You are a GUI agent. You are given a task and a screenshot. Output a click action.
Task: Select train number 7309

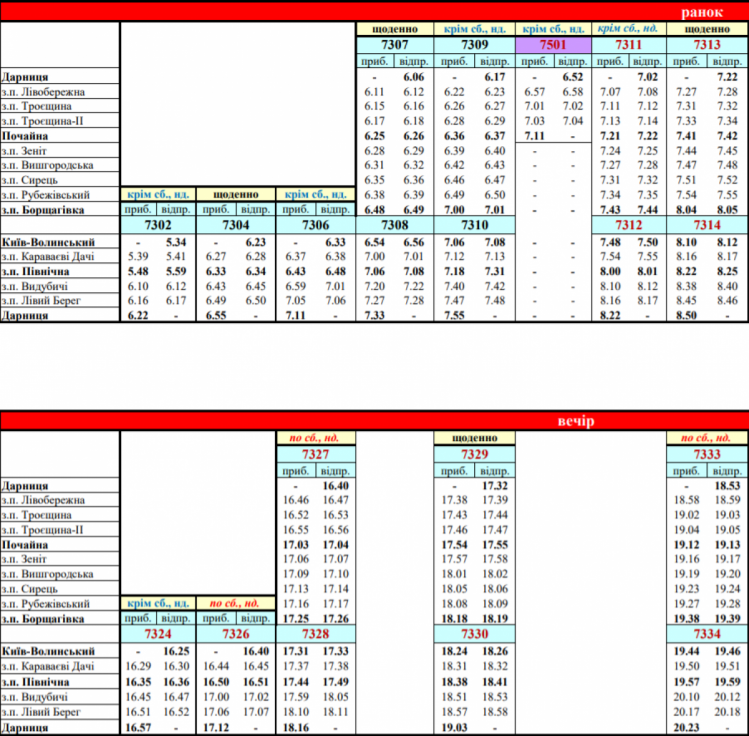474,45
